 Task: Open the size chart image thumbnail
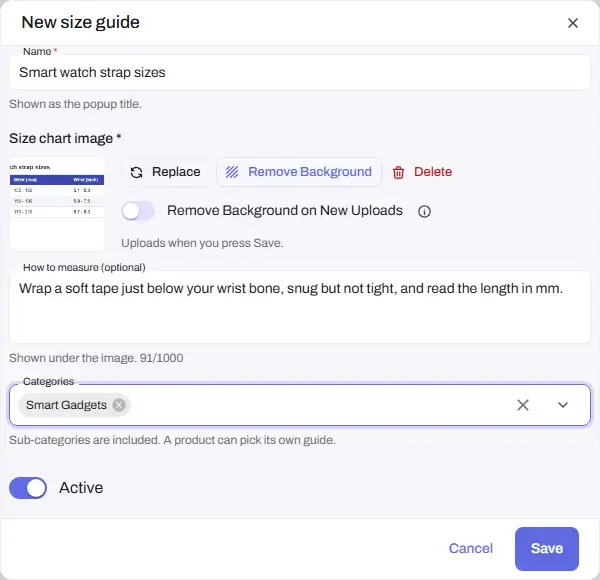[x=57, y=204]
